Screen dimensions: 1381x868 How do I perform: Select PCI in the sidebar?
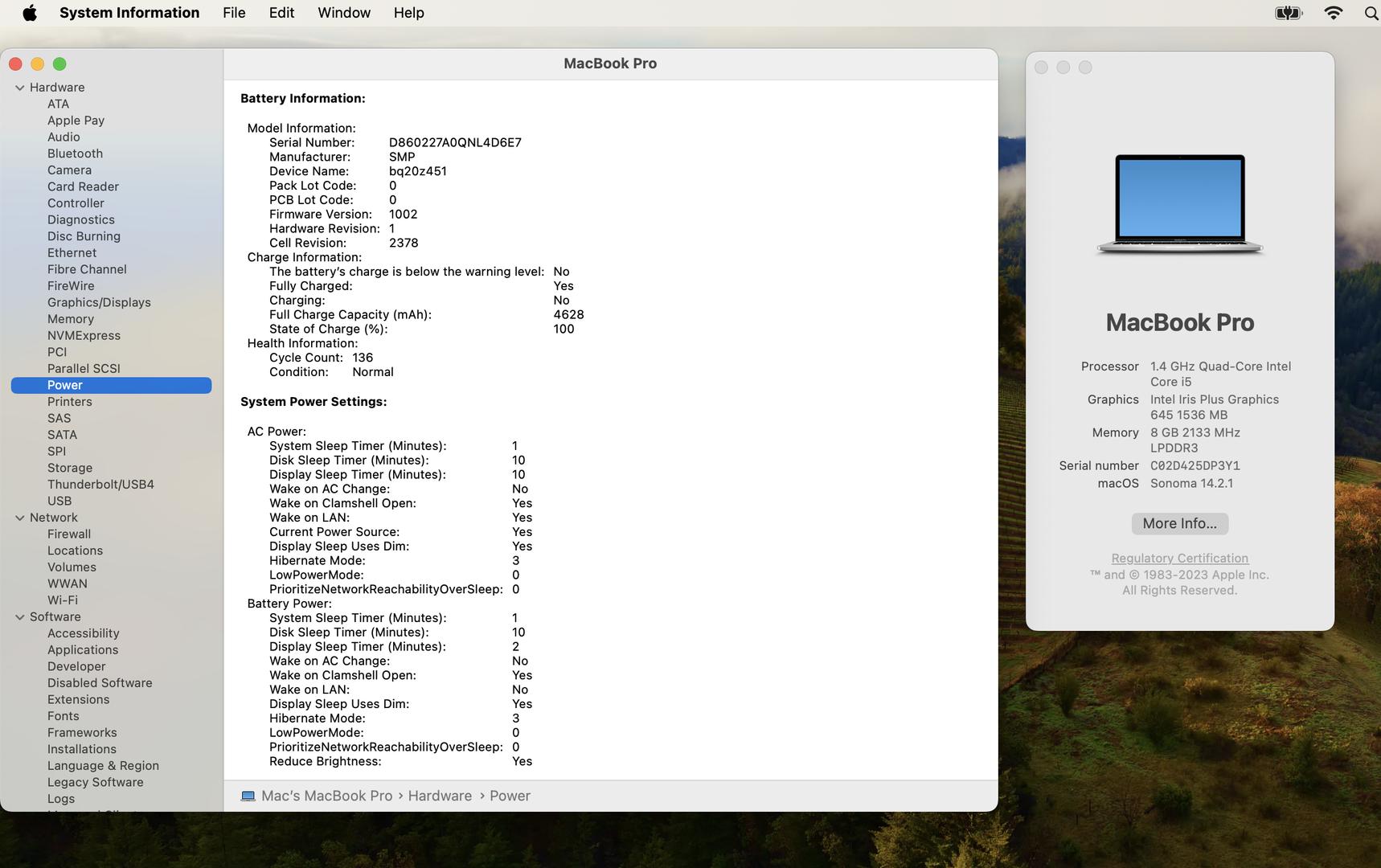point(57,352)
